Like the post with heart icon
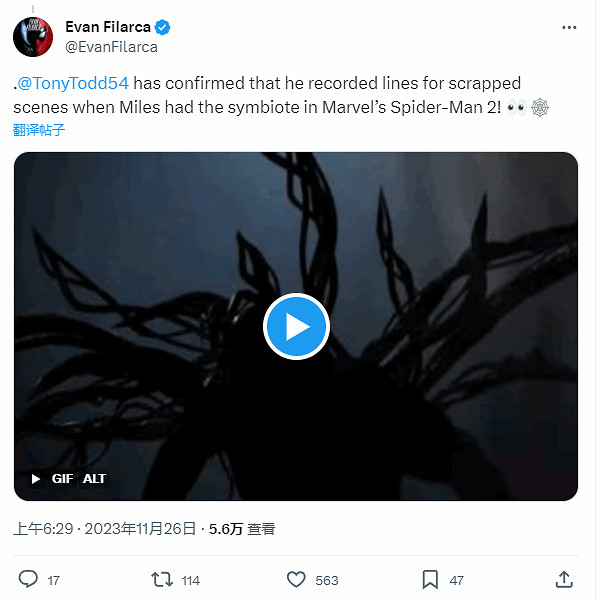The height and width of the screenshot is (602, 600). (296, 579)
